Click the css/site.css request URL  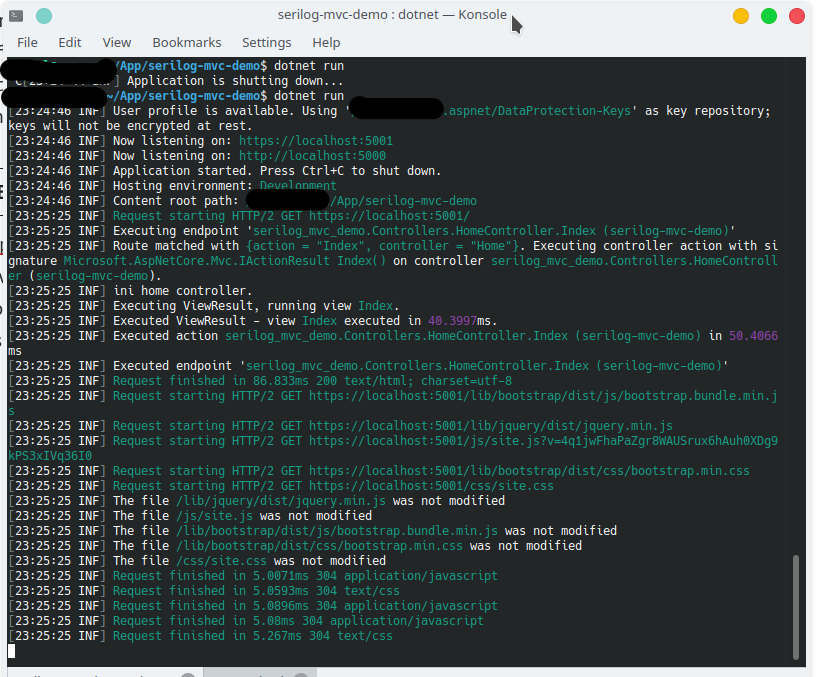431,486
